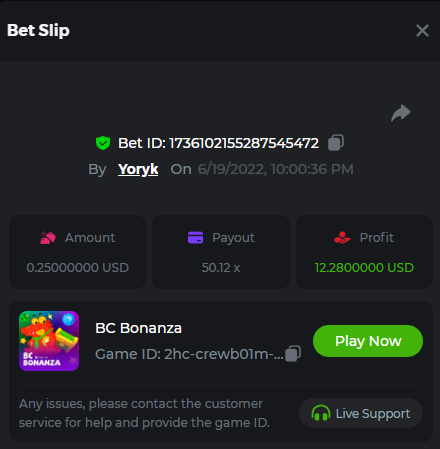Click the red Profit hand icon
Image resolution: width=440 pixels, height=449 pixels.
click(x=342, y=238)
